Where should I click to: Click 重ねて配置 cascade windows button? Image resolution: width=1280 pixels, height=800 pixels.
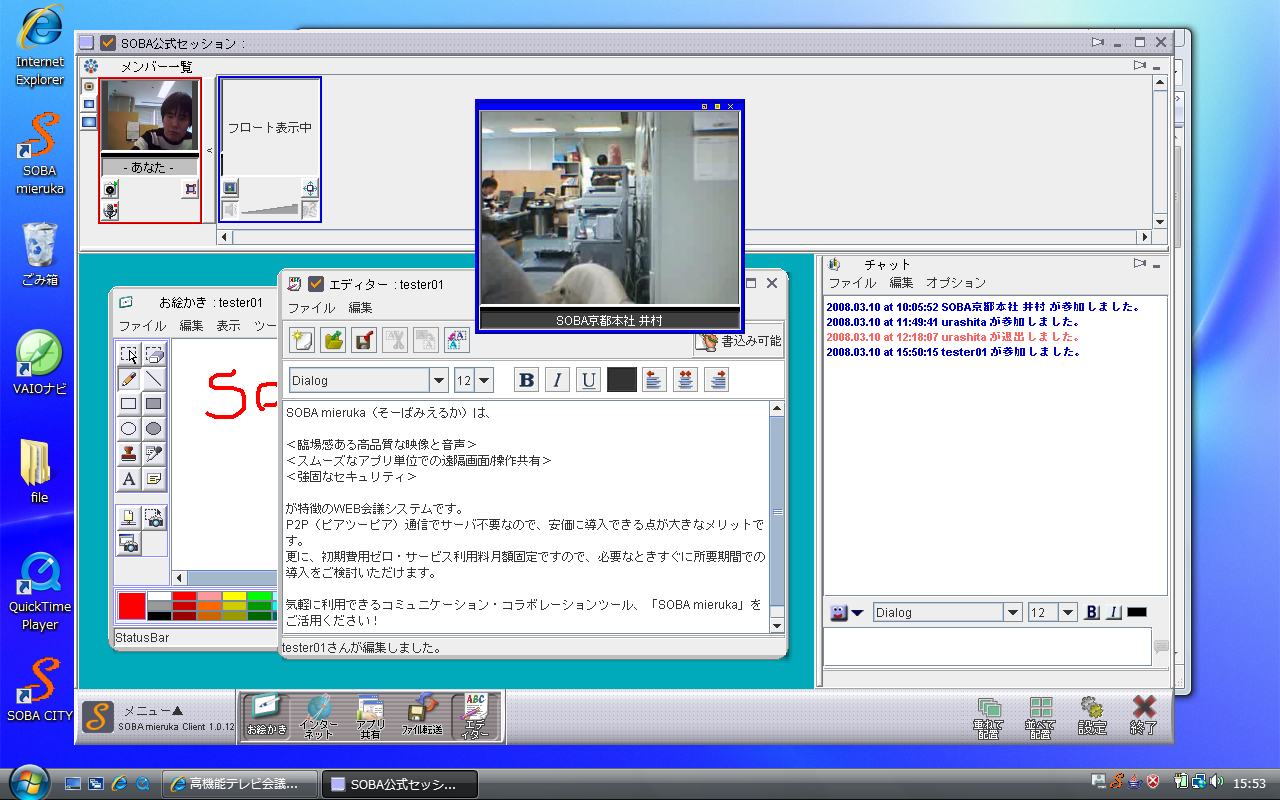click(989, 716)
